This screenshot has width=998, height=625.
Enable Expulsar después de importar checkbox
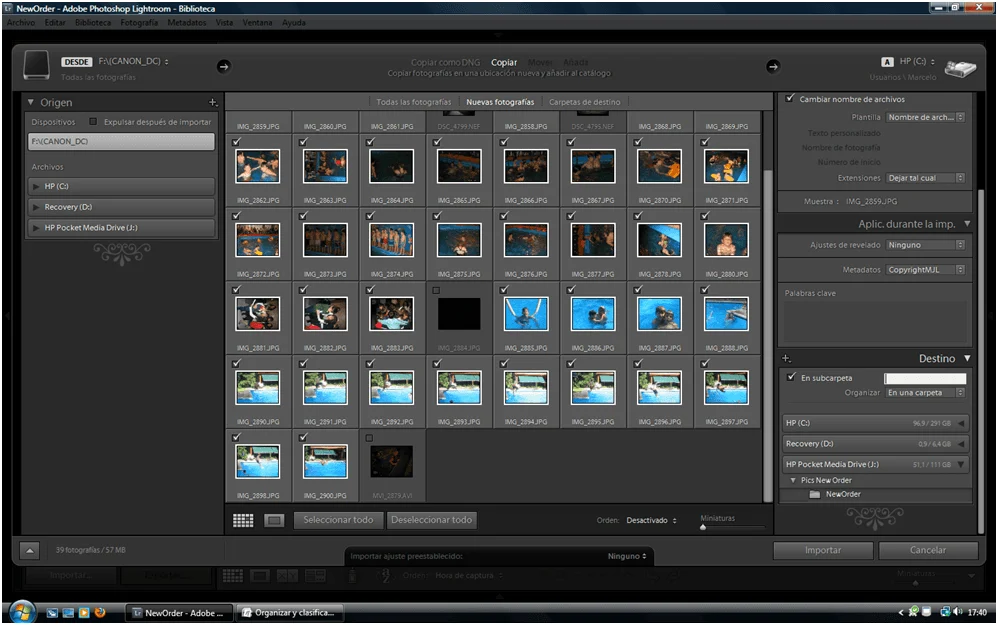point(93,122)
